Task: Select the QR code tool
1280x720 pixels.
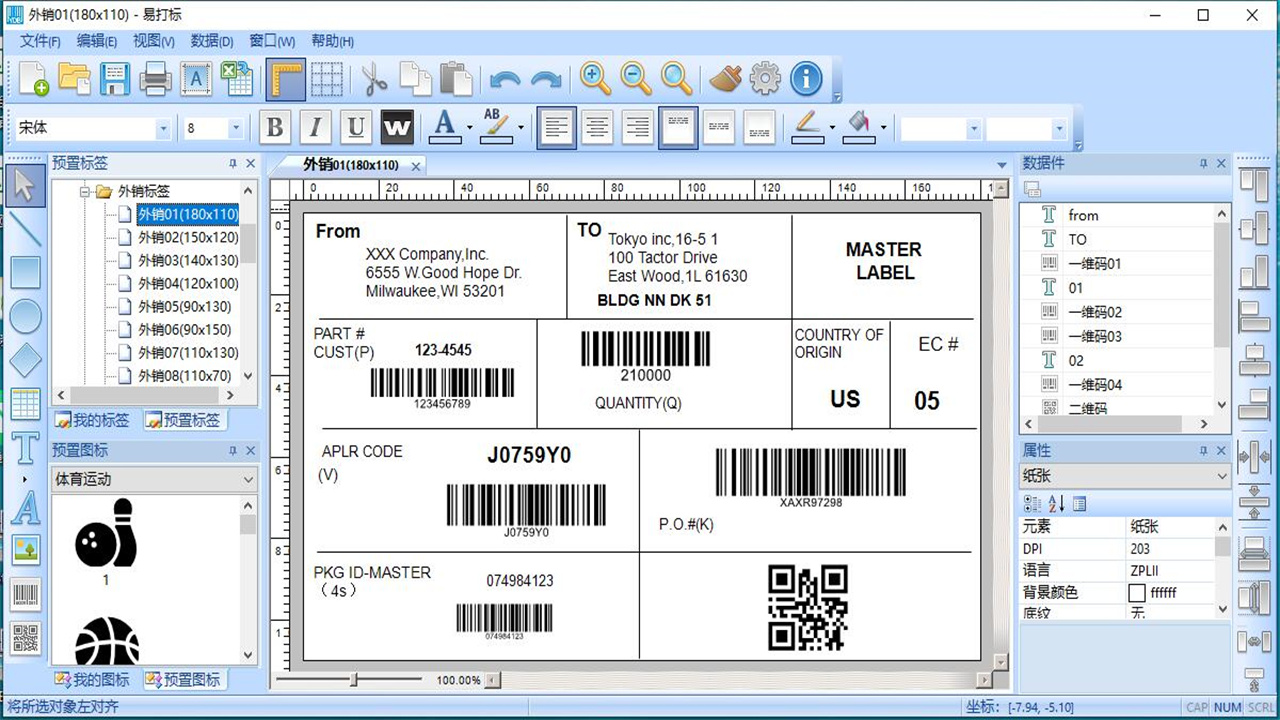Action: 25,638
